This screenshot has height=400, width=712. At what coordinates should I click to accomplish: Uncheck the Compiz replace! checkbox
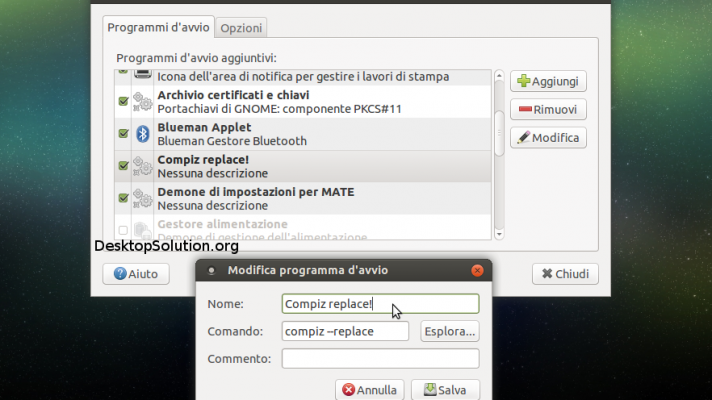(x=123, y=166)
